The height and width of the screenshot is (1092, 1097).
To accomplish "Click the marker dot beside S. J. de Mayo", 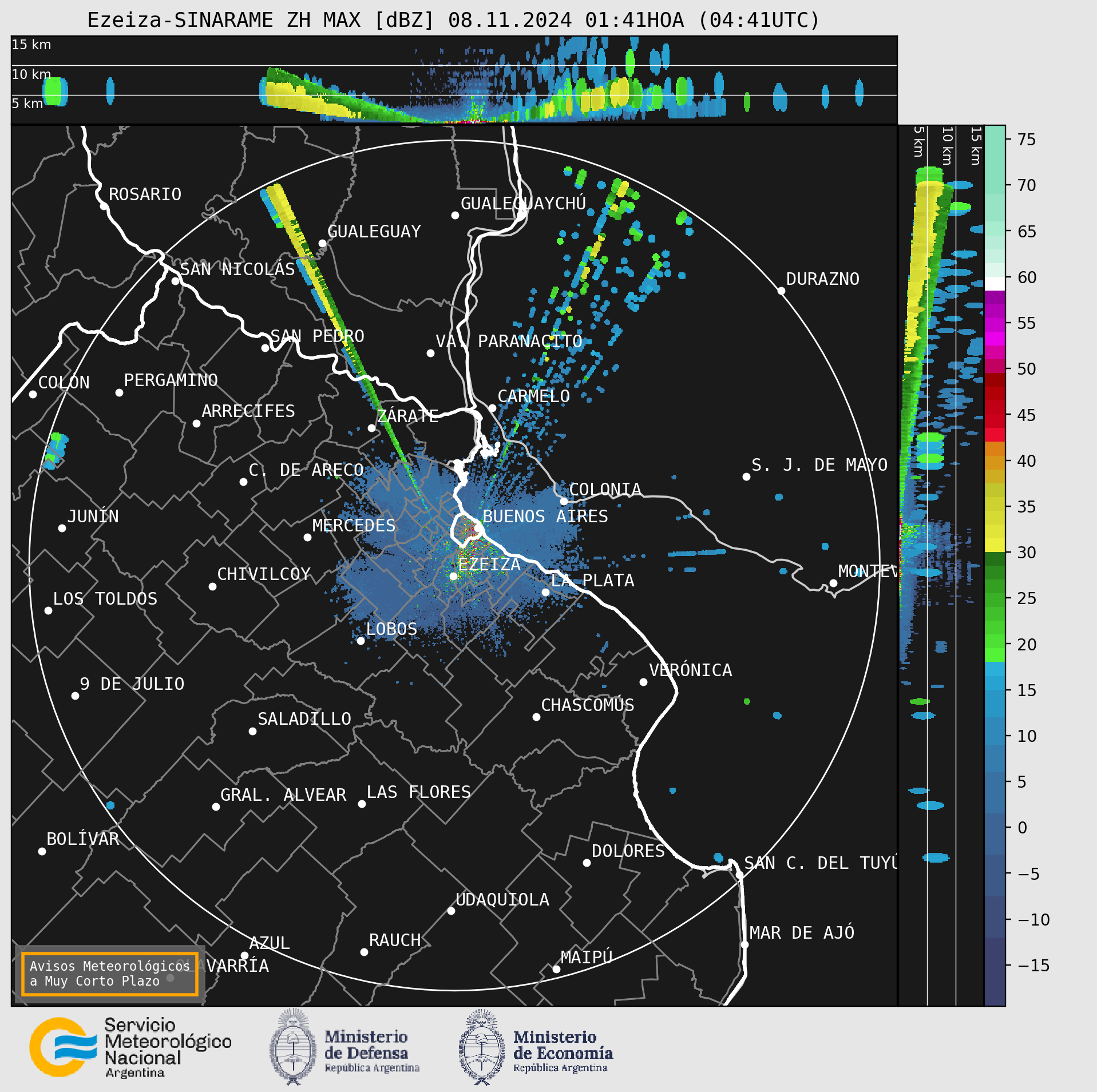I will [746, 476].
